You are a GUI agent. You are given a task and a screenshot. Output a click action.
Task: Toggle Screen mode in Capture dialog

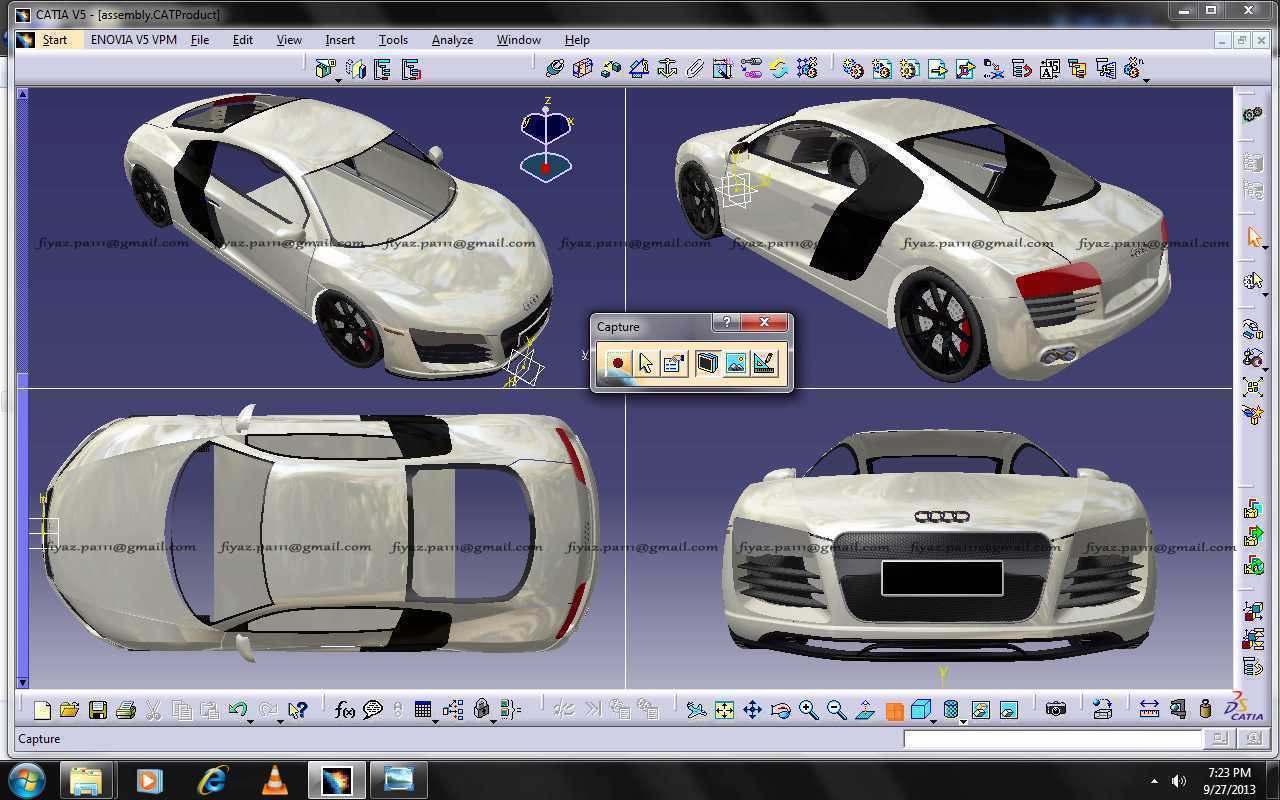pyautogui.click(x=707, y=363)
